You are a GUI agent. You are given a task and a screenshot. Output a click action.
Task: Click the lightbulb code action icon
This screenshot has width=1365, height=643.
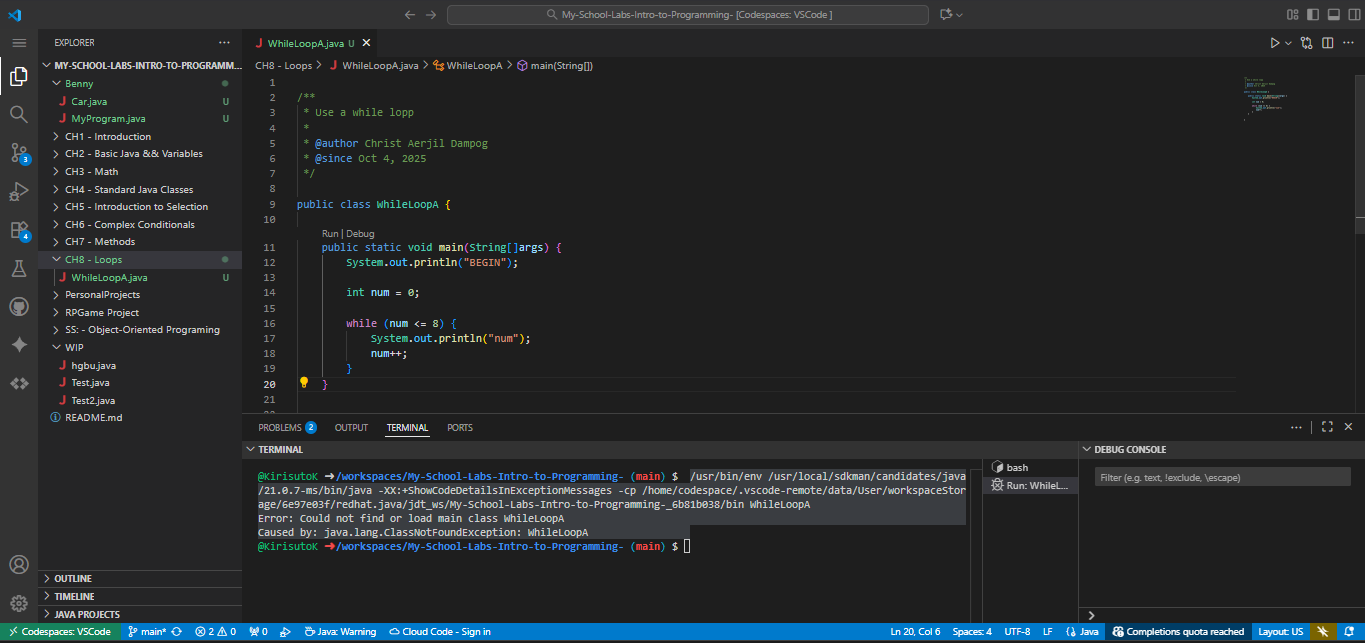[304, 383]
